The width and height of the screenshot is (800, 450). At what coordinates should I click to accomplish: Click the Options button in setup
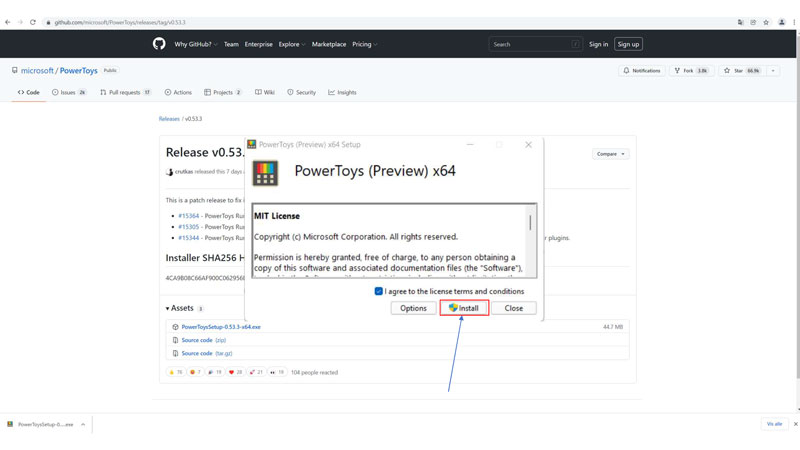pyautogui.click(x=413, y=308)
